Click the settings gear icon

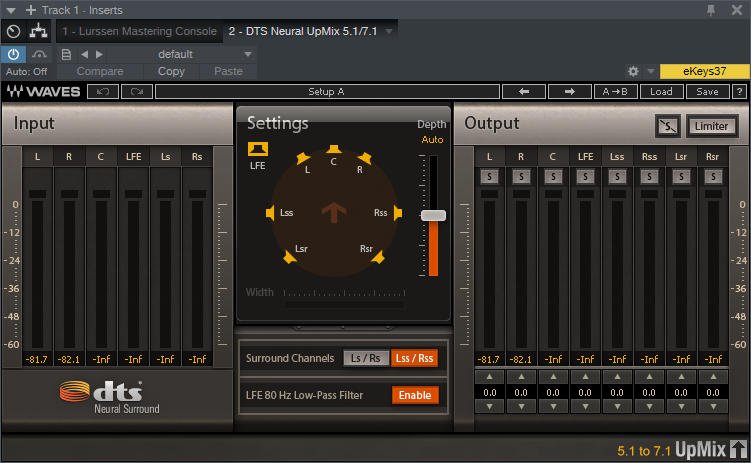click(x=633, y=71)
